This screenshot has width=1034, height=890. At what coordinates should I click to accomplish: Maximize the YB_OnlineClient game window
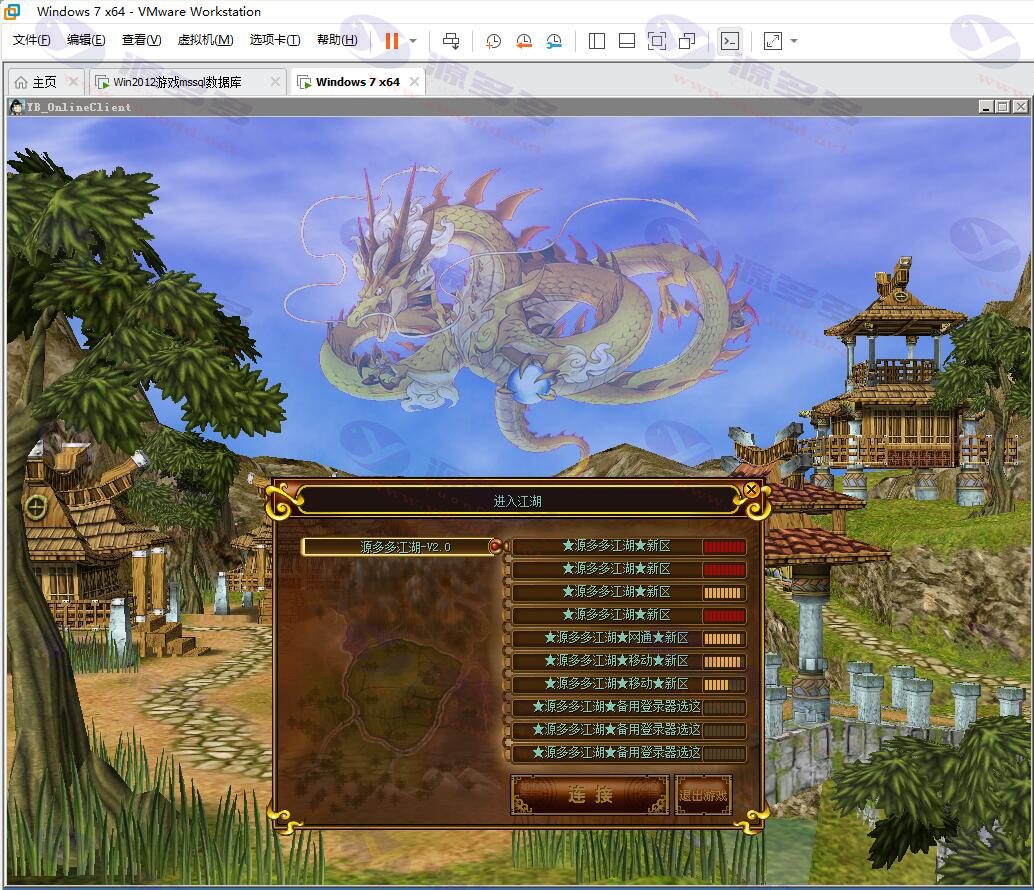point(1003,107)
